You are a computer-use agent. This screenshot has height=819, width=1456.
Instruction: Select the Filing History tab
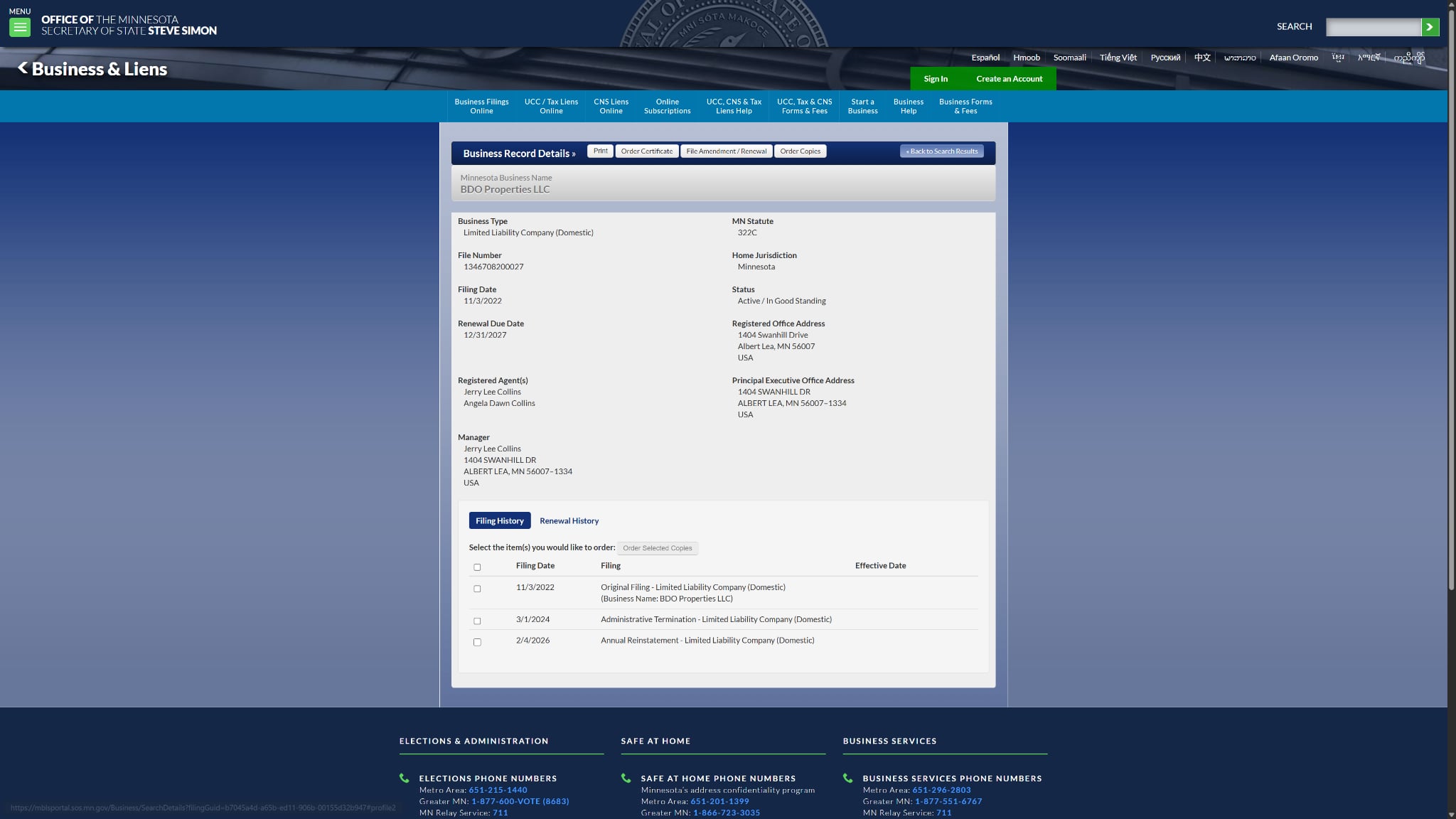click(x=500, y=521)
